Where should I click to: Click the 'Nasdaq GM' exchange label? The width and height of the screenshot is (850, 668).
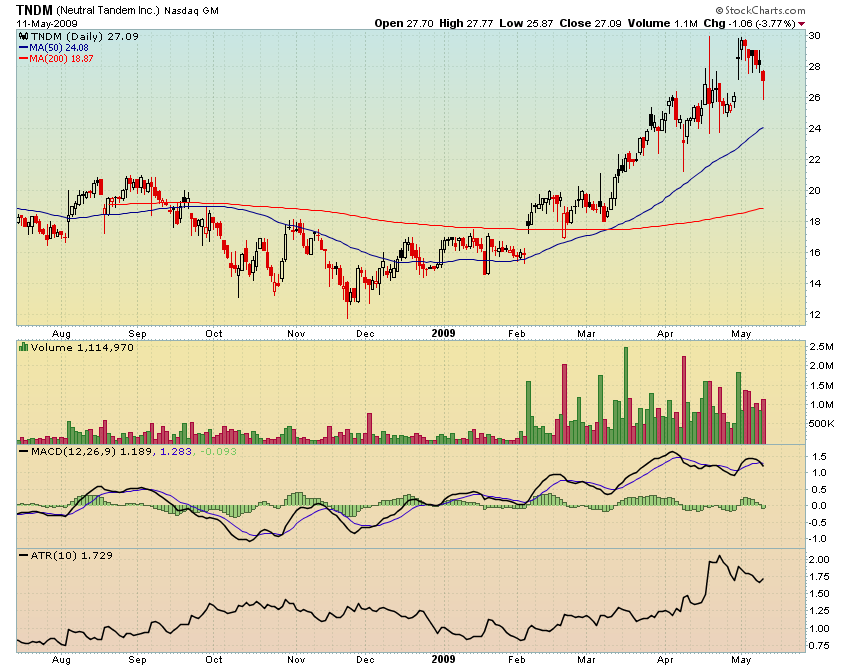(191, 10)
